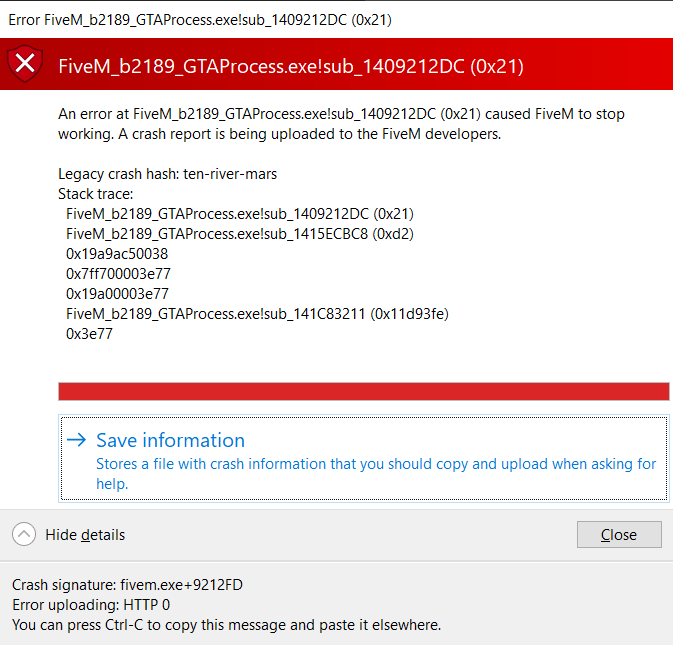
Task: Collapse details using the chevron circle
Action: pyautogui.click(x=25, y=535)
